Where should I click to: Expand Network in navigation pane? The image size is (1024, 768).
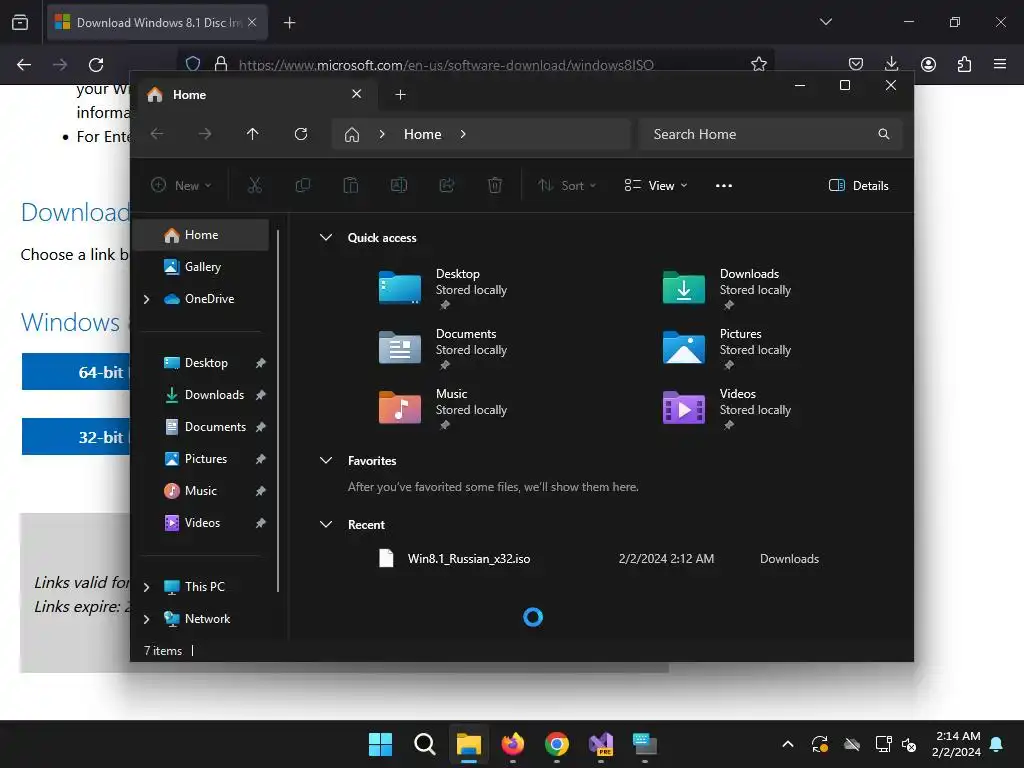tap(146, 619)
